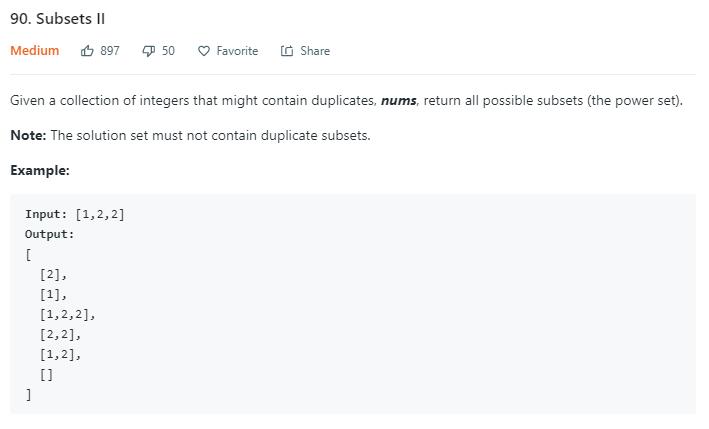Click the empty subset '[]' line
Image resolution: width=709 pixels, height=429 pixels.
pos(47,374)
